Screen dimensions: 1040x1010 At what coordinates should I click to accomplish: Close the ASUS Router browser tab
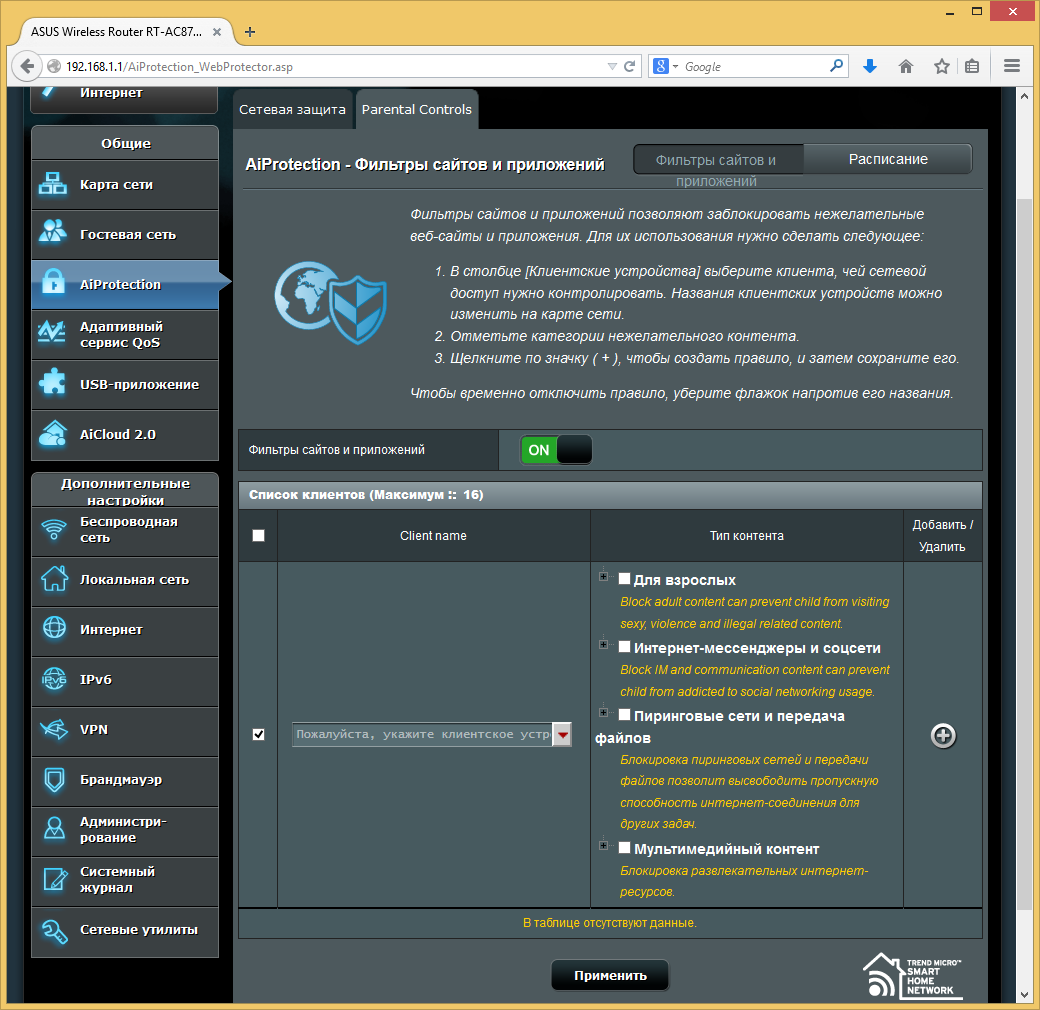point(217,32)
